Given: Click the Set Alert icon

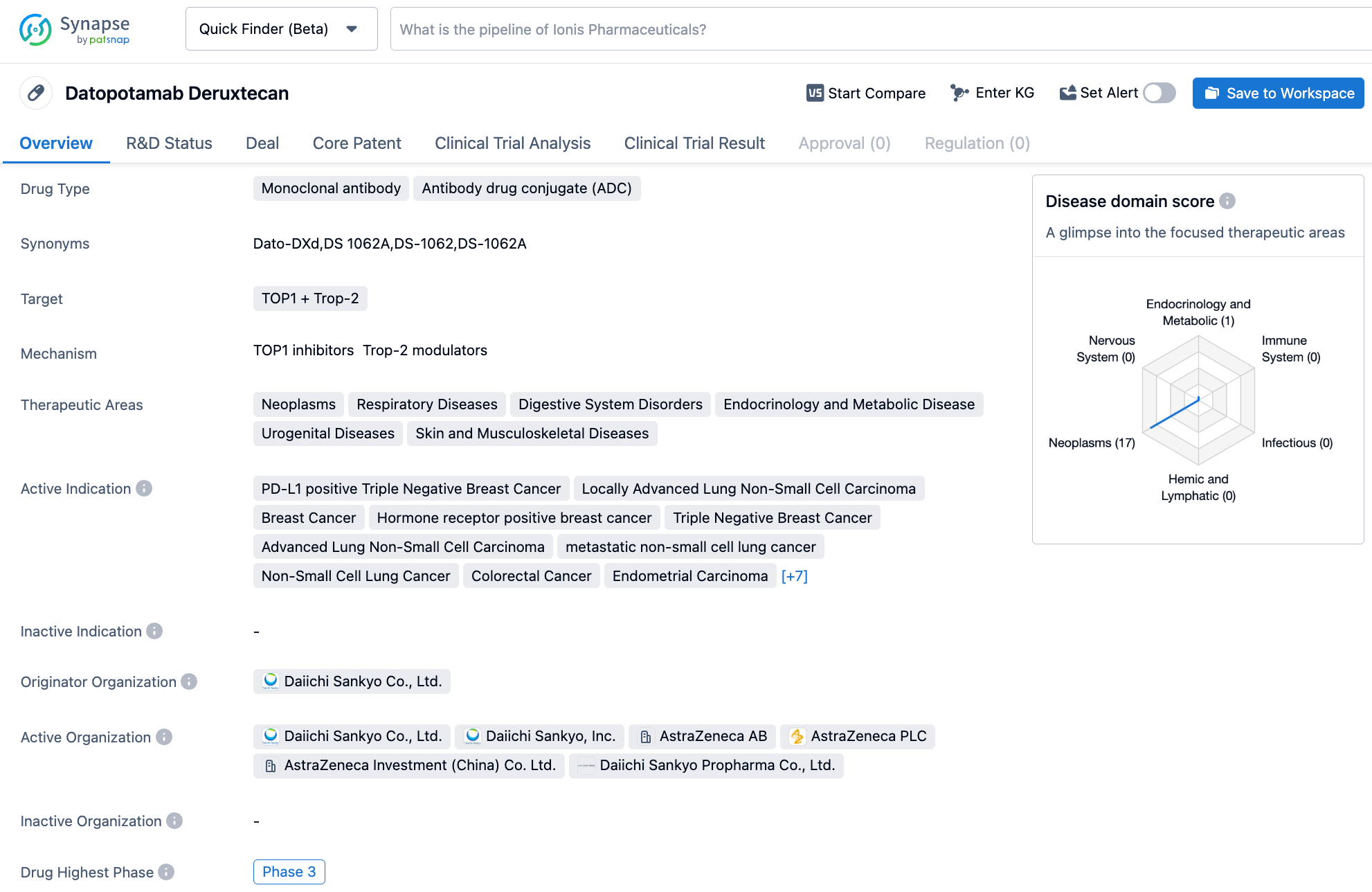Looking at the screenshot, I should click(1067, 93).
